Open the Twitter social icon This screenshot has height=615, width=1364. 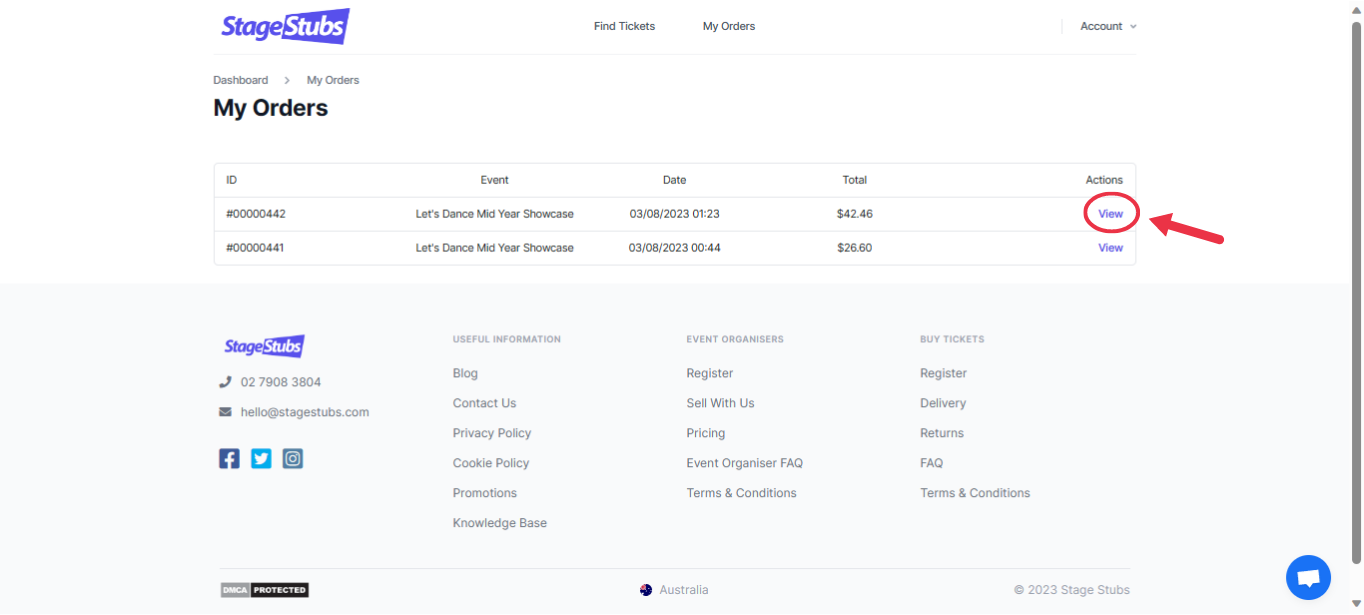(x=261, y=459)
